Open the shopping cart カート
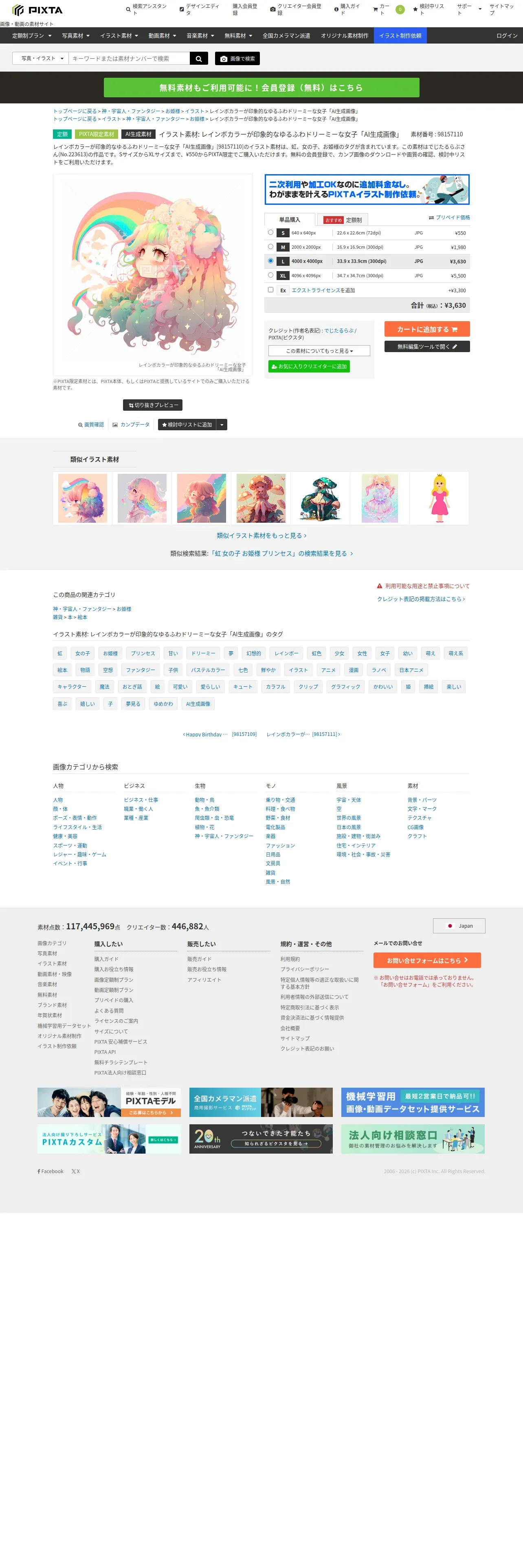 389,10
